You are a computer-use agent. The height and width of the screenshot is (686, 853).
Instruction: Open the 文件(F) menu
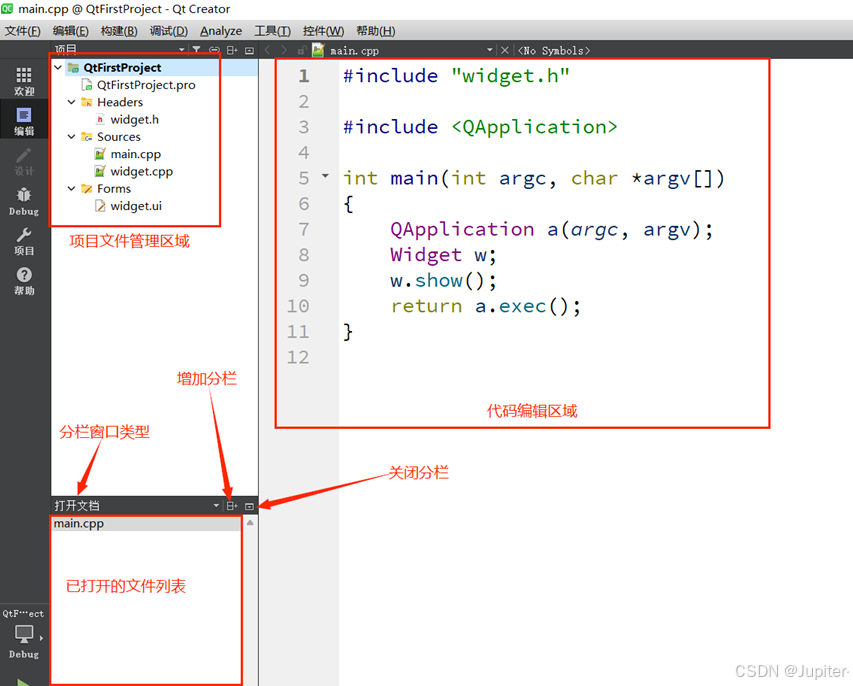[22, 31]
